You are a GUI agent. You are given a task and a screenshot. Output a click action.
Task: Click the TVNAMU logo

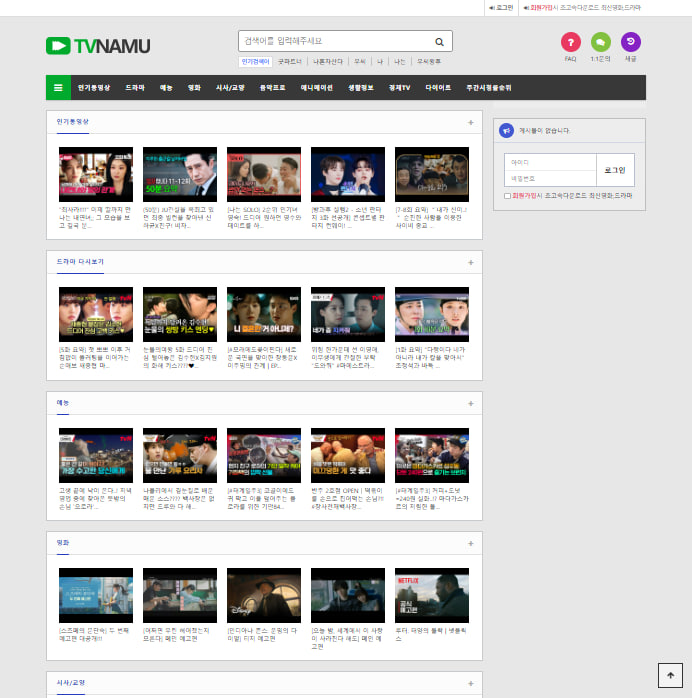98,46
